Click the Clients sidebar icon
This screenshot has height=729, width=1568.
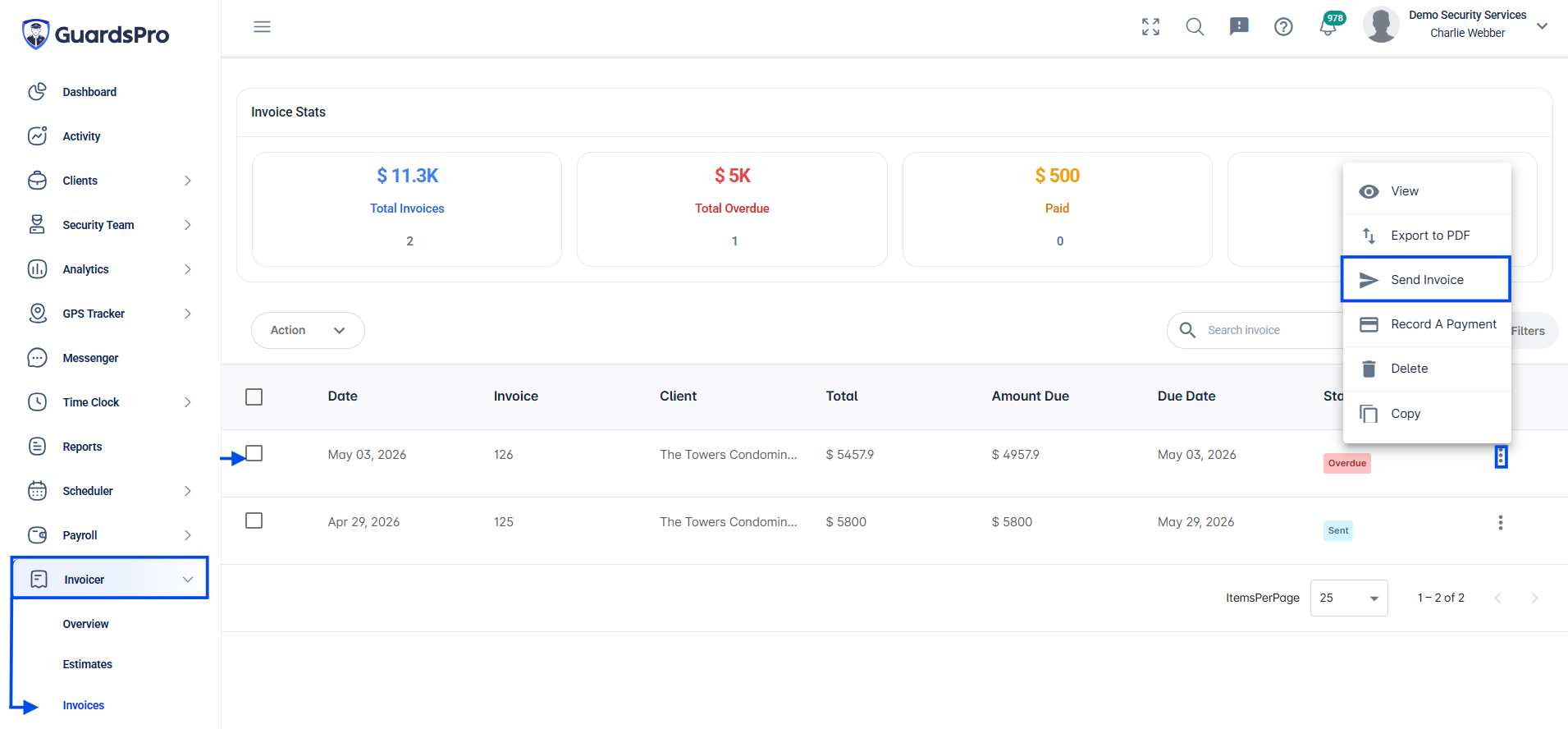[37, 181]
